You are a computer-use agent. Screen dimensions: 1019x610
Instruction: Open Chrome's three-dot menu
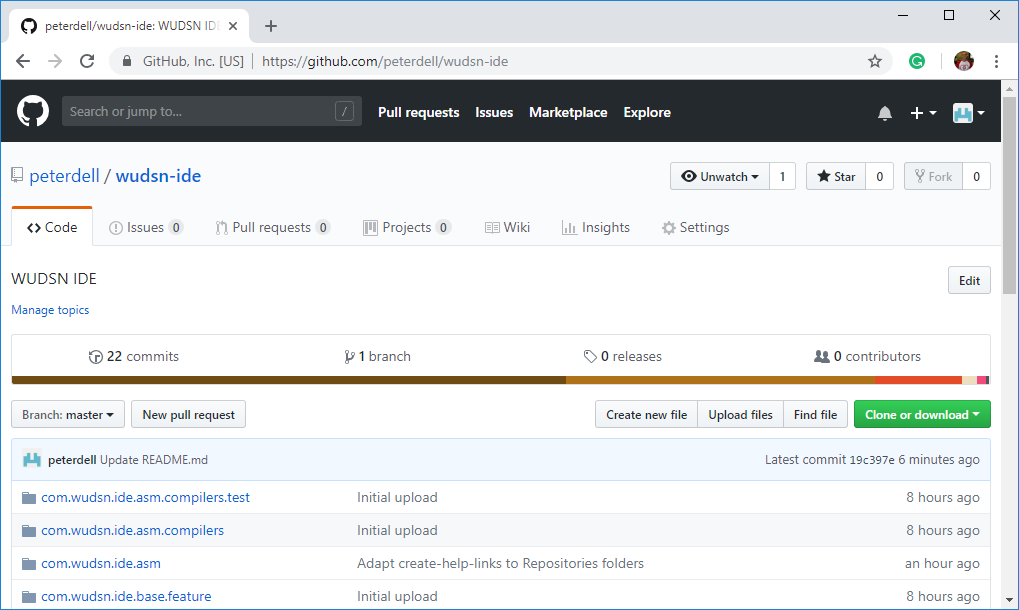pyautogui.click(x=996, y=61)
